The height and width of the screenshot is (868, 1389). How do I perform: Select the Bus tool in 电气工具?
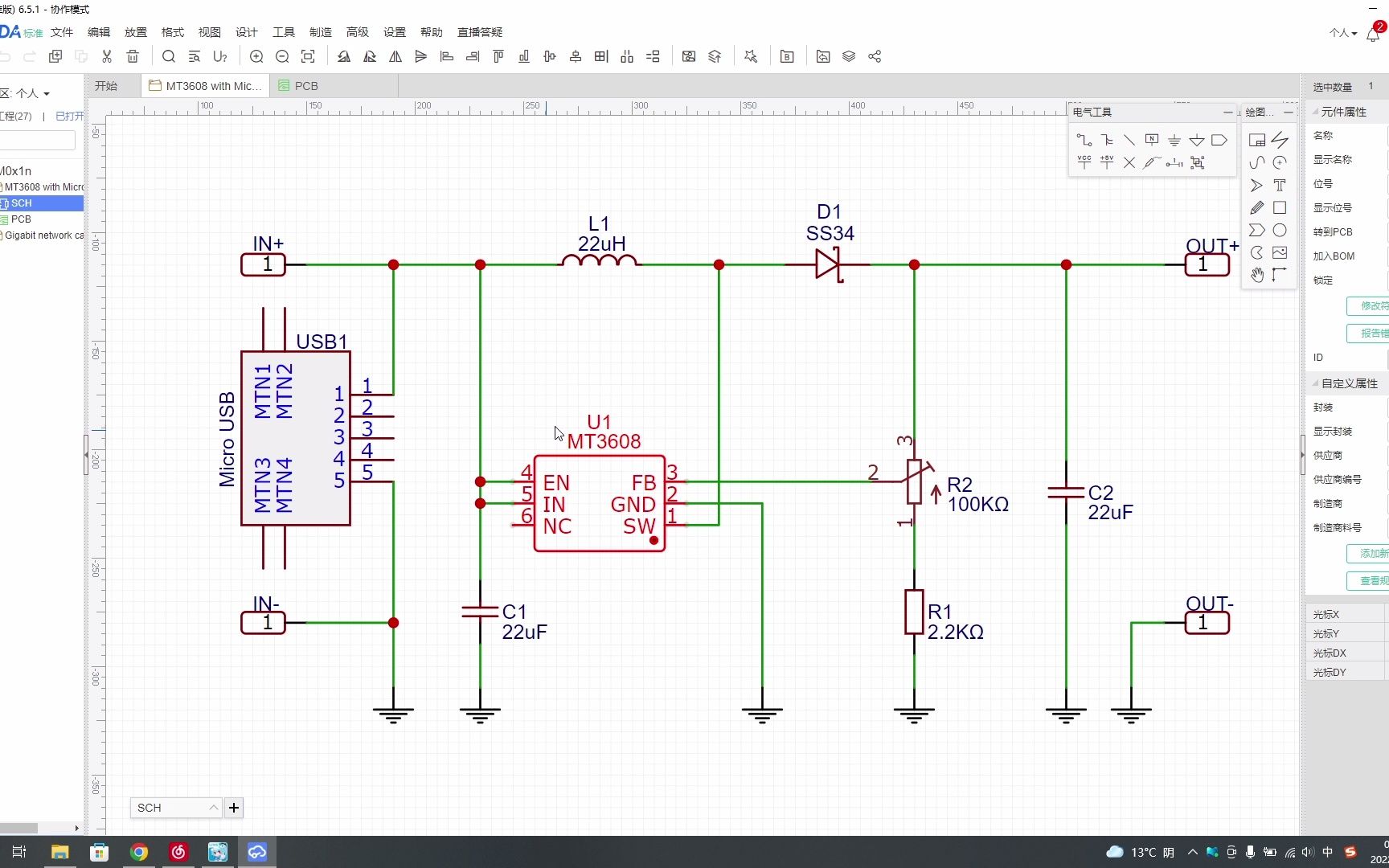pyautogui.click(x=1107, y=140)
